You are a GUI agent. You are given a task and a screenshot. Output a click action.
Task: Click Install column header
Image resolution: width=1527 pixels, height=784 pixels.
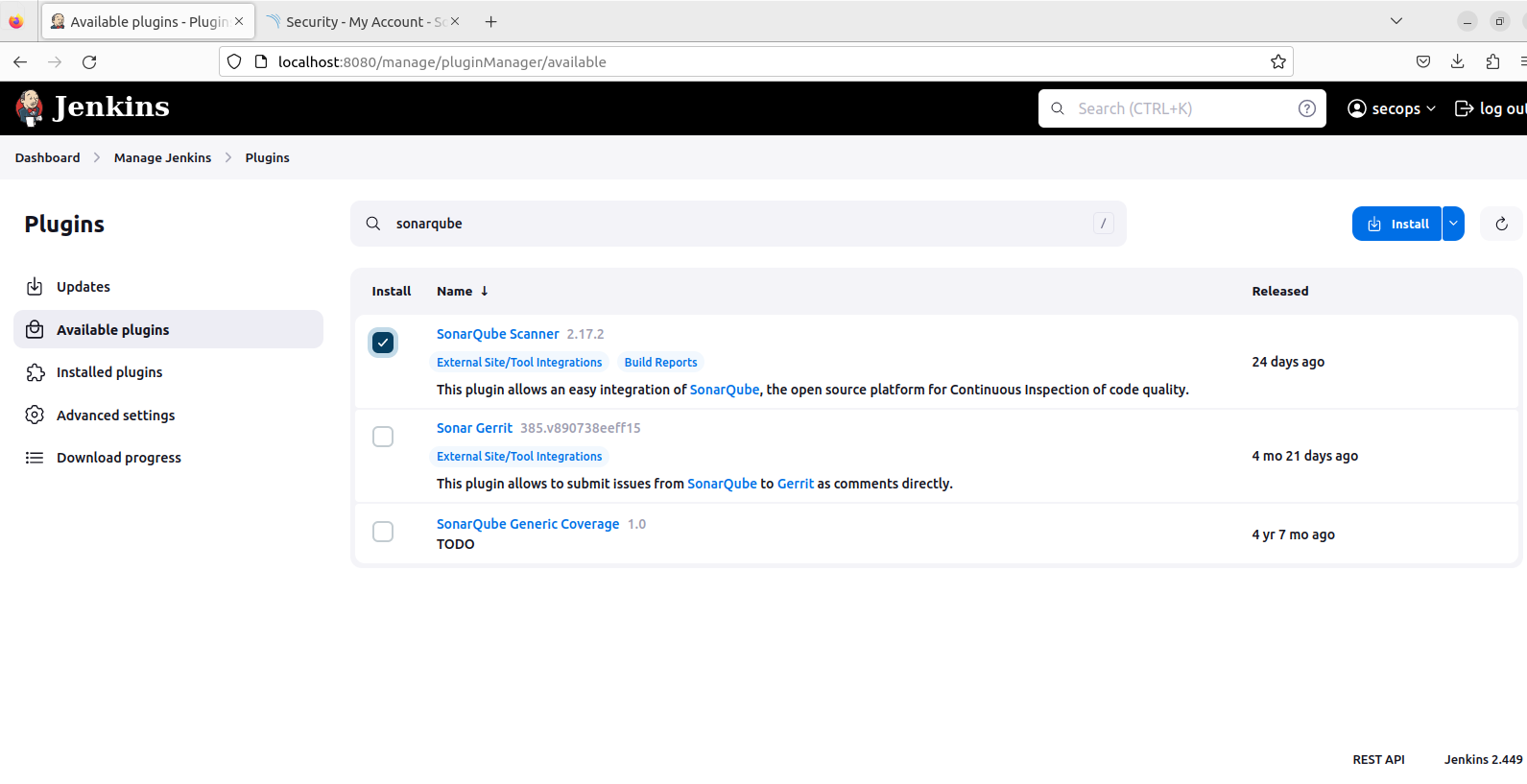click(x=391, y=291)
